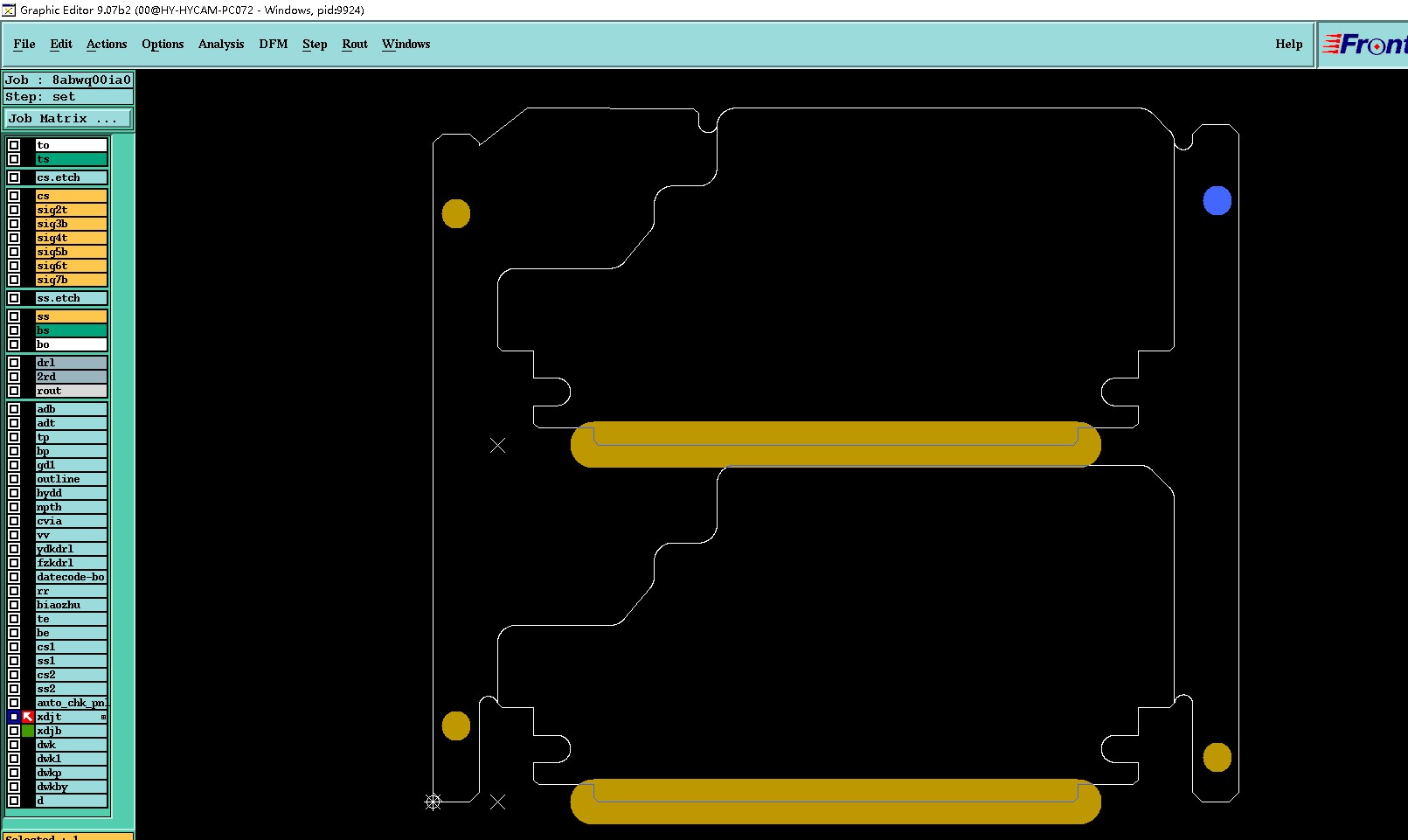Click the datum origin marker at board corner
The height and width of the screenshot is (840, 1408).
pos(433,802)
